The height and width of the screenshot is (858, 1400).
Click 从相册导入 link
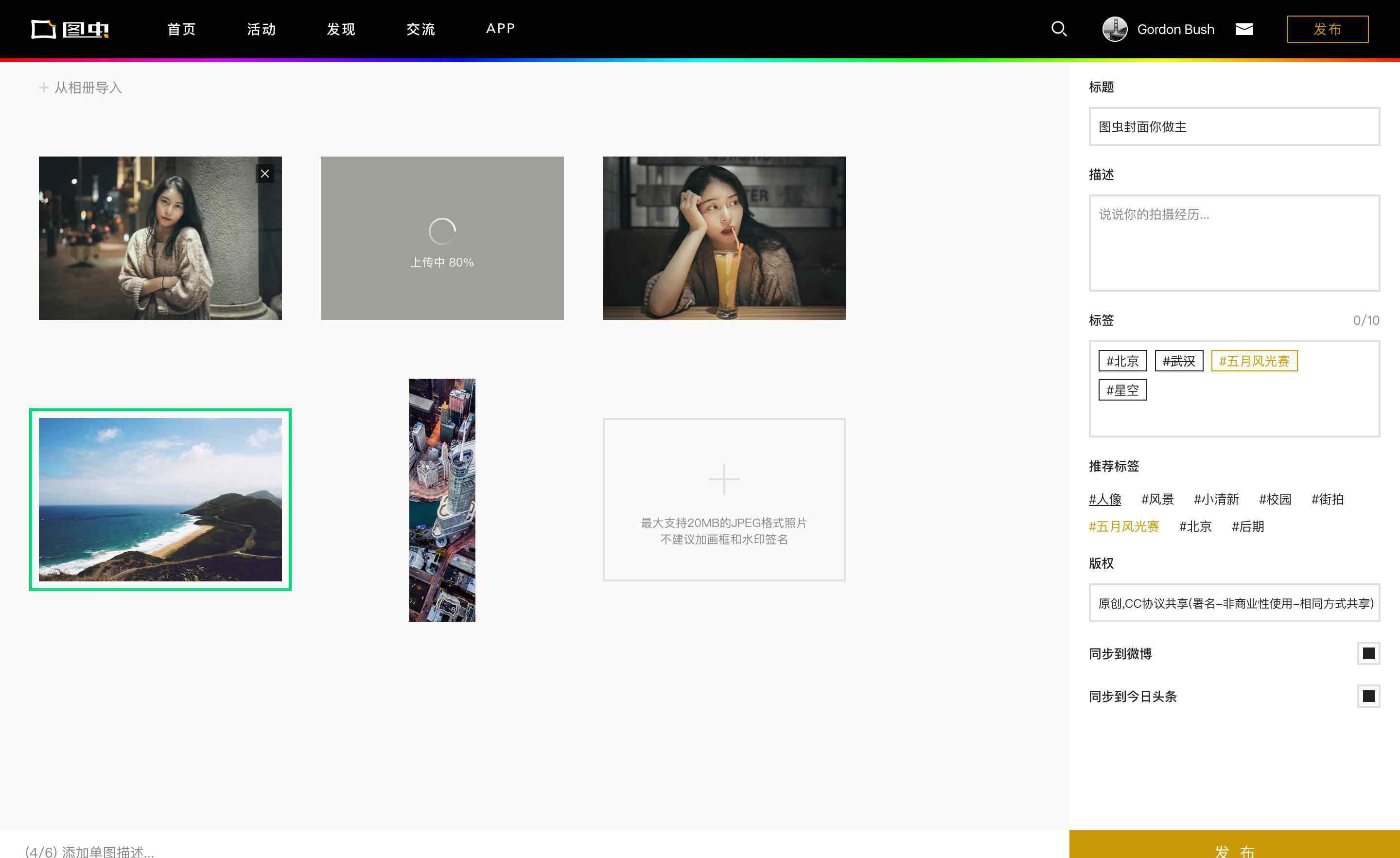click(x=88, y=88)
